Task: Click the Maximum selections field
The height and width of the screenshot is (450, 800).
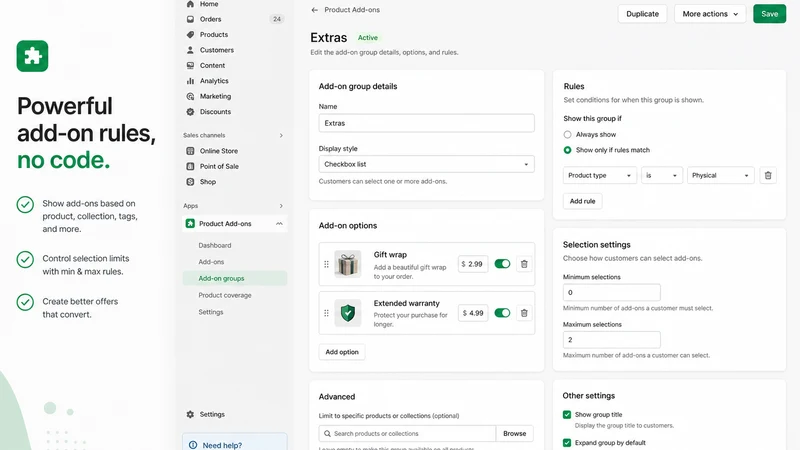Action: click(x=612, y=340)
